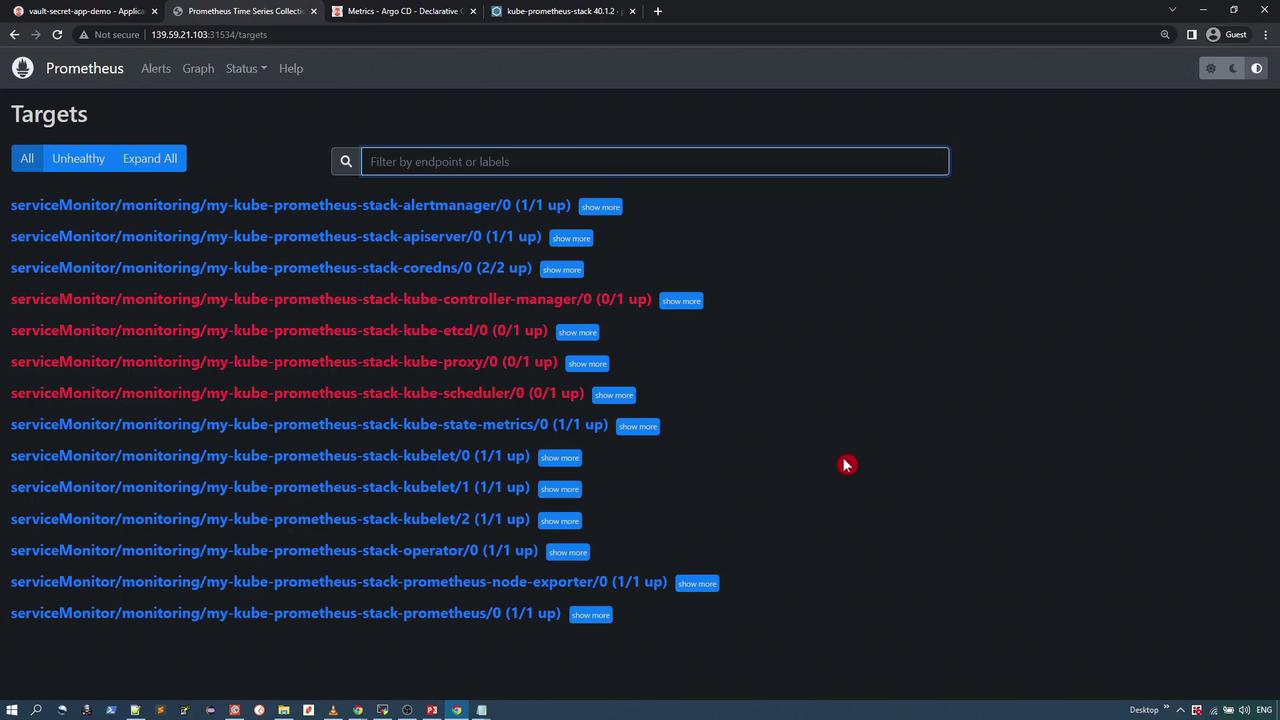Screen dimensions: 1280x720
Task: Open the Windows Start menu
Action: [x=12, y=710]
